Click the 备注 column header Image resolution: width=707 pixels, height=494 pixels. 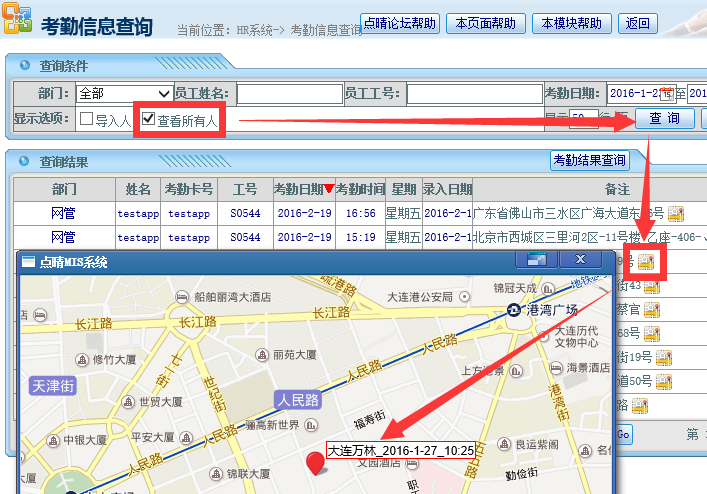click(617, 189)
